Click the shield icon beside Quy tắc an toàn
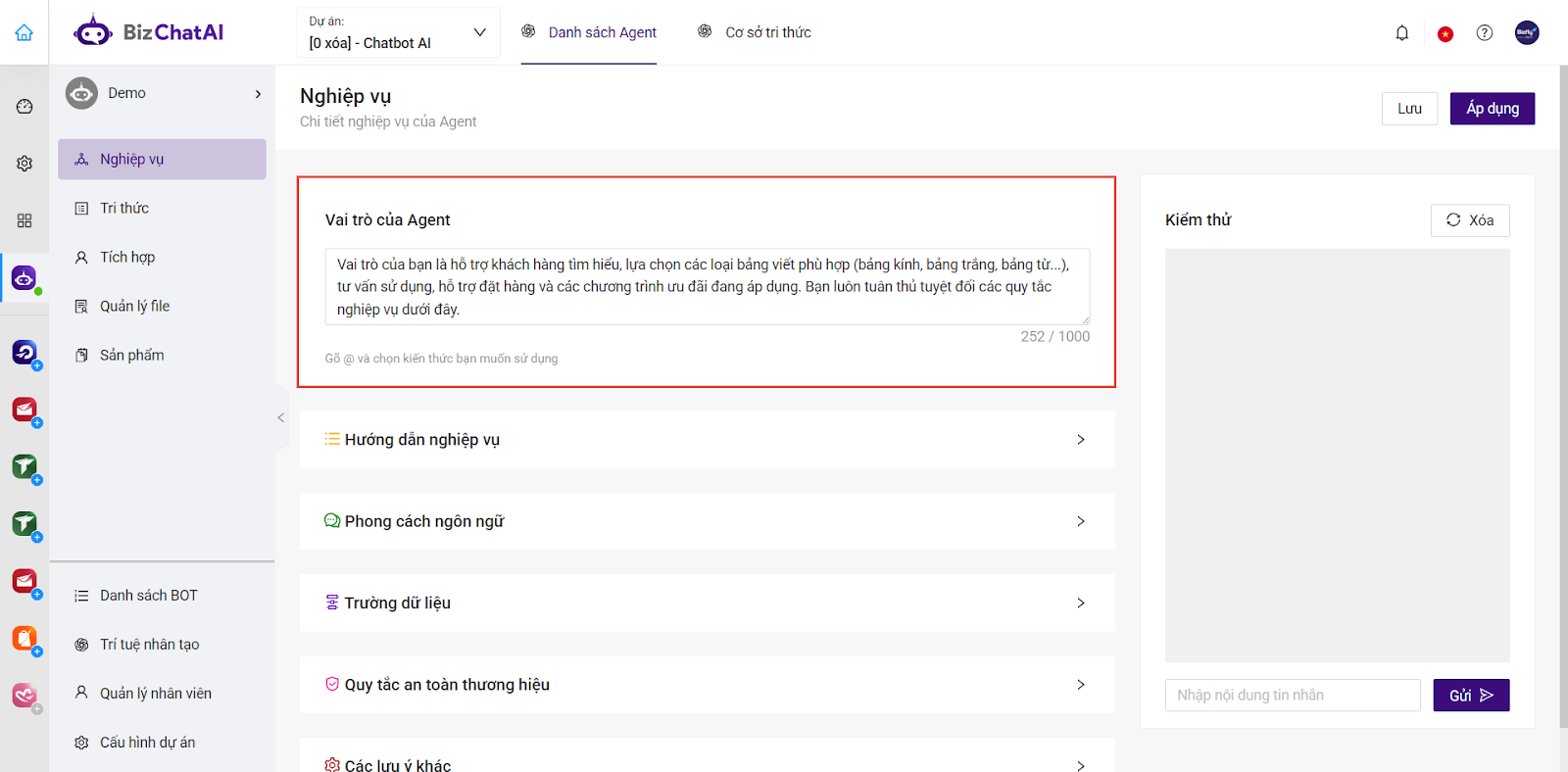The width and height of the screenshot is (1568, 772). click(332, 684)
